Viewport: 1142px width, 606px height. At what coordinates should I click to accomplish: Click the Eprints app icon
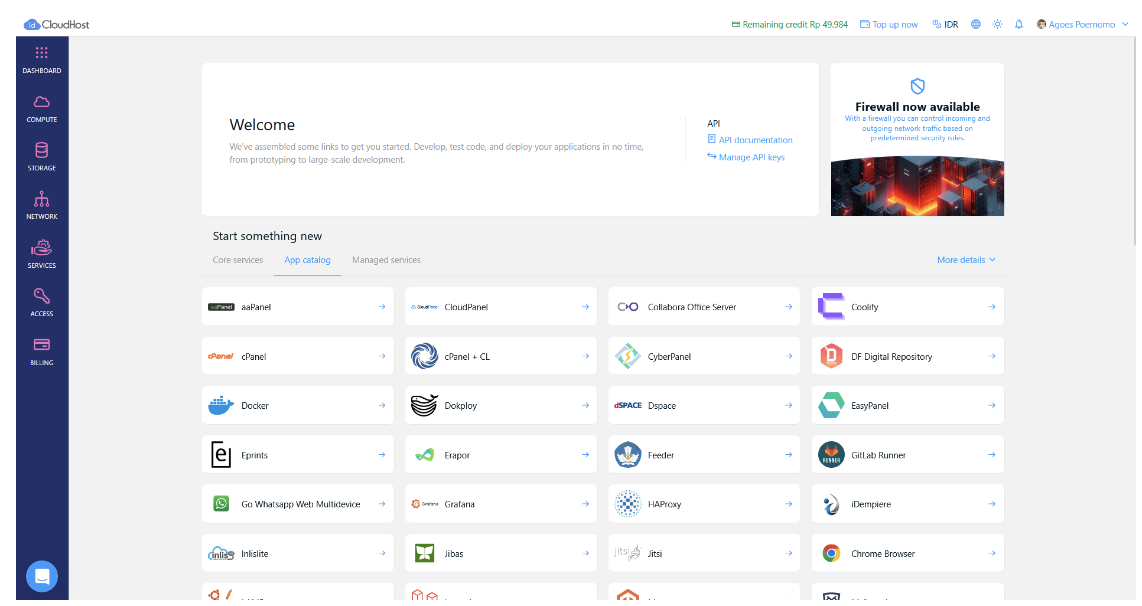(221, 454)
